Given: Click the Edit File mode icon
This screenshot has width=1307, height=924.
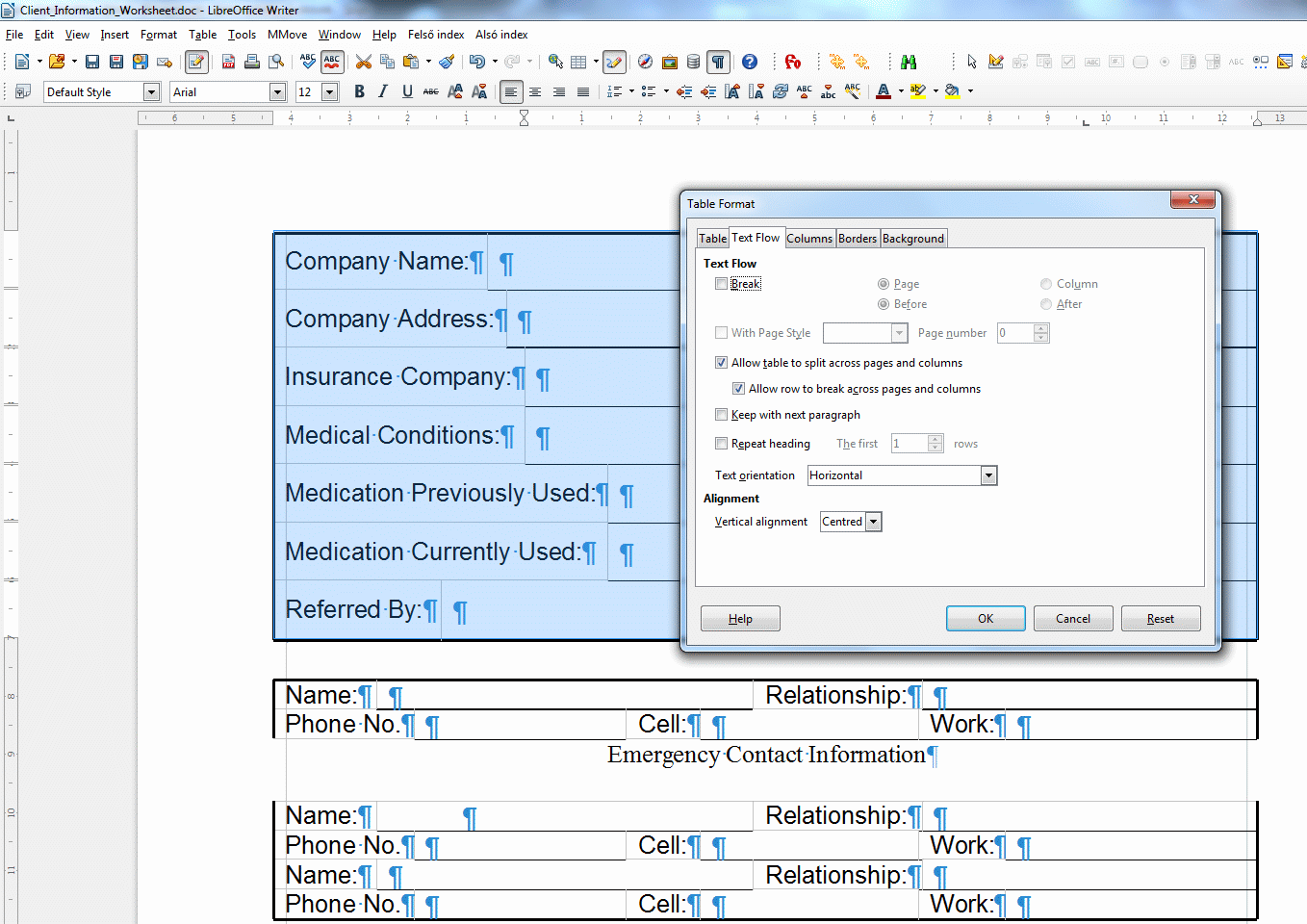Looking at the screenshot, I should [x=196, y=62].
